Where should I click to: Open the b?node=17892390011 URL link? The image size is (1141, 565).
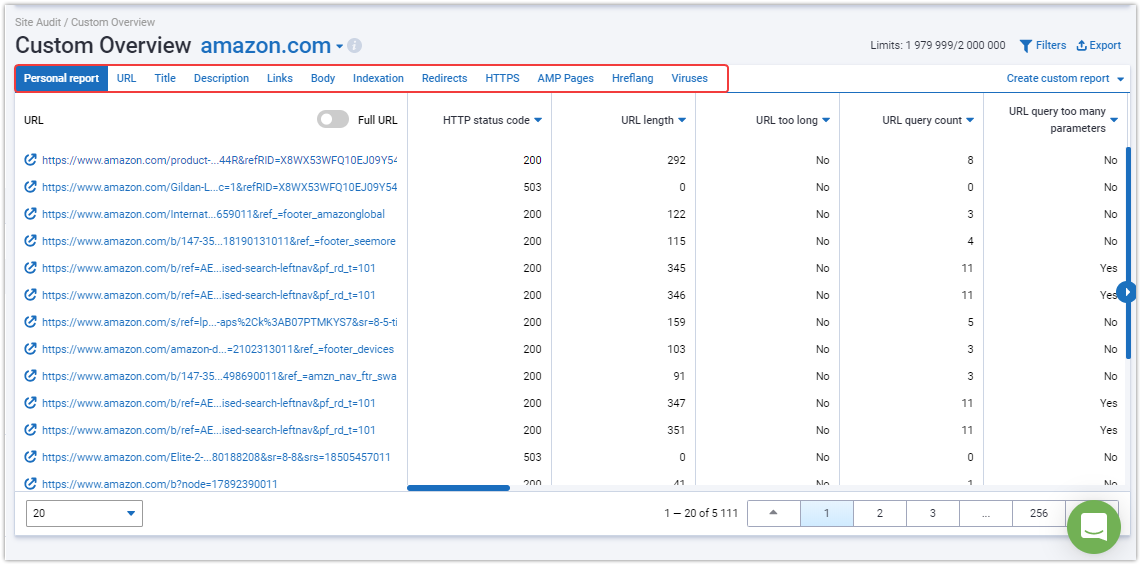click(159, 484)
